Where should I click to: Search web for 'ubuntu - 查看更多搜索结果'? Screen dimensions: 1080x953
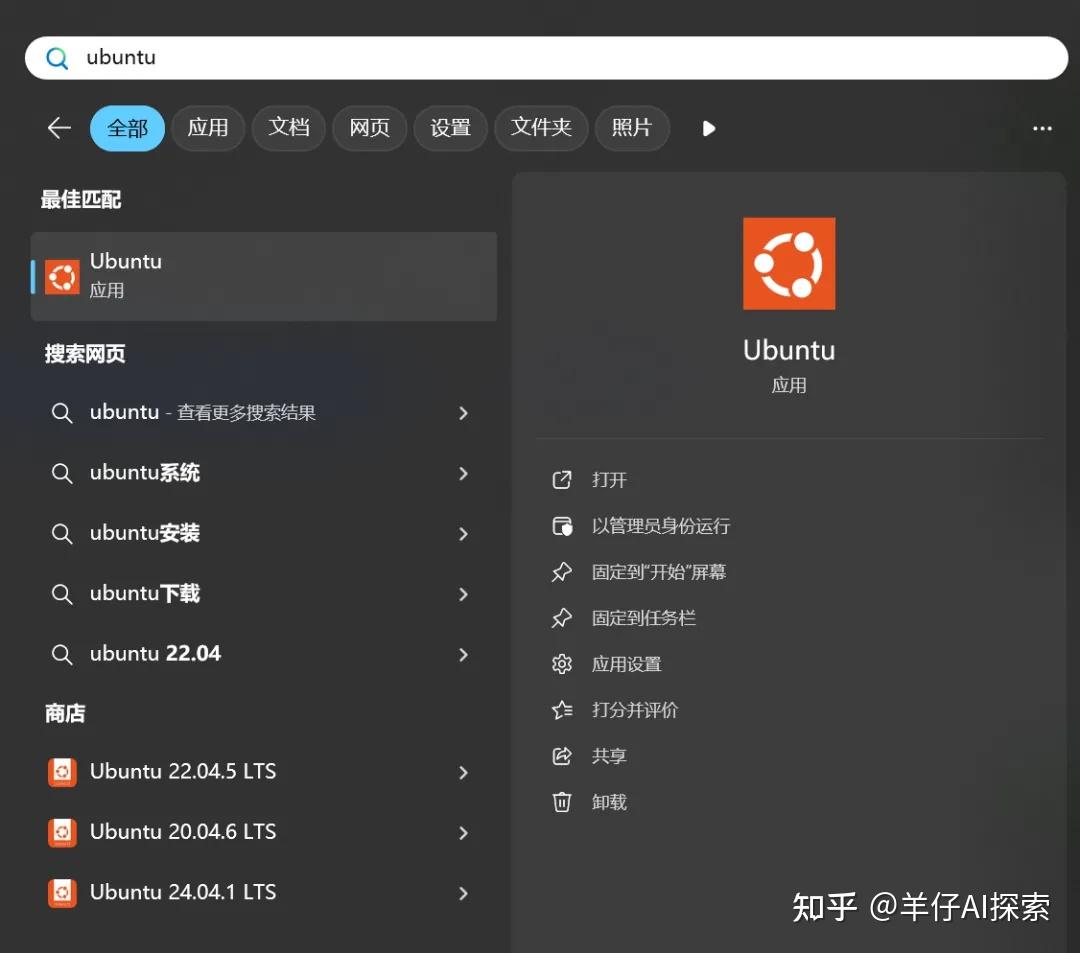click(x=264, y=412)
